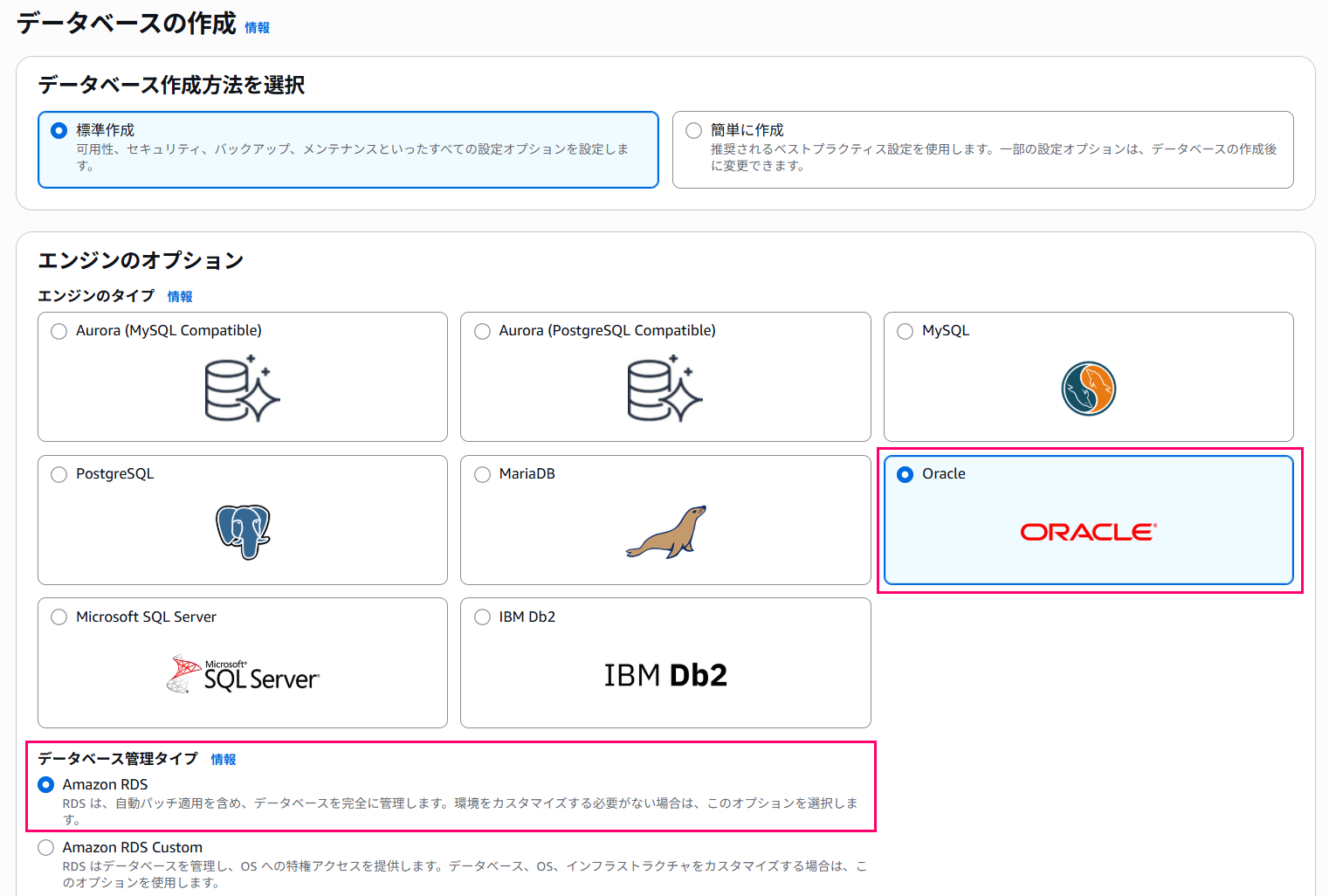The height and width of the screenshot is (896, 1329).
Task: Open 情報 link next to エンジンのタイプ
Action: [x=180, y=297]
